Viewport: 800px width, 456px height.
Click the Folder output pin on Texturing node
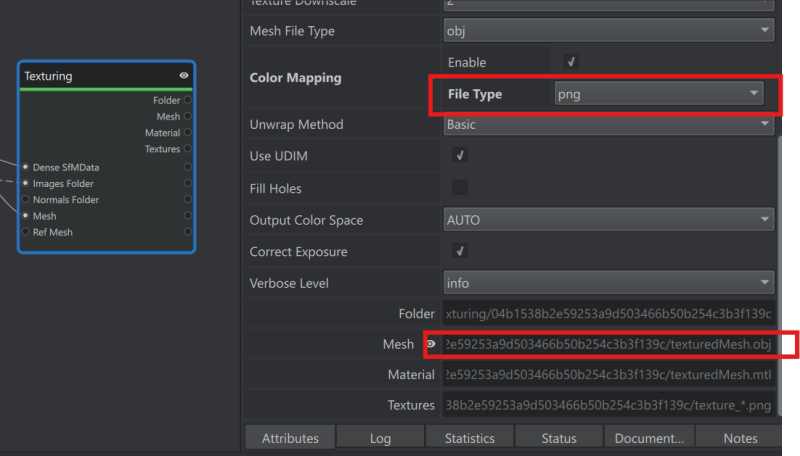tap(188, 100)
